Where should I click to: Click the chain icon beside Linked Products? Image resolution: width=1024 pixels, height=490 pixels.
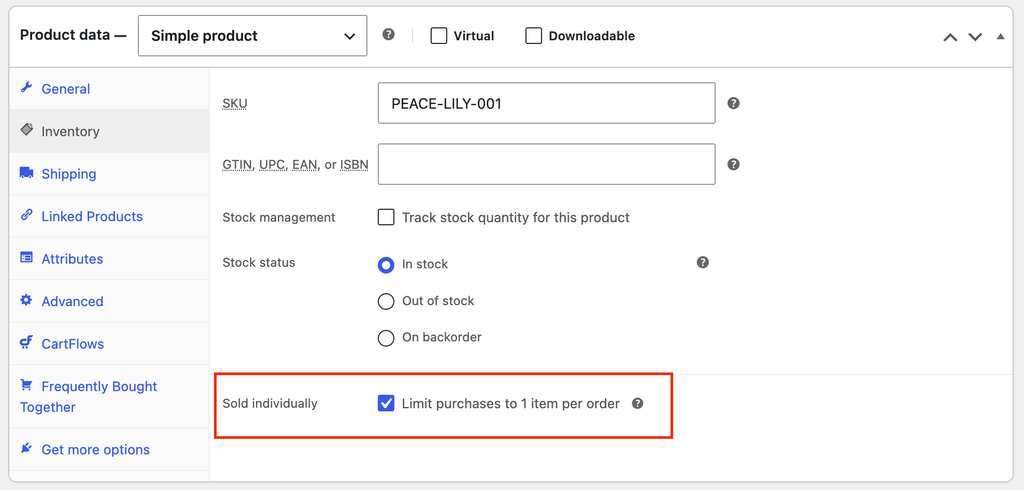click(x=26, y=215)
